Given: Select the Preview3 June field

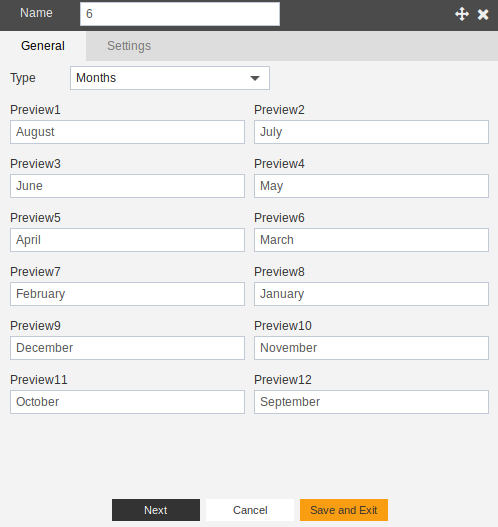Looking at the screenshot, I should pyautogui.click(x=127, y=186).
